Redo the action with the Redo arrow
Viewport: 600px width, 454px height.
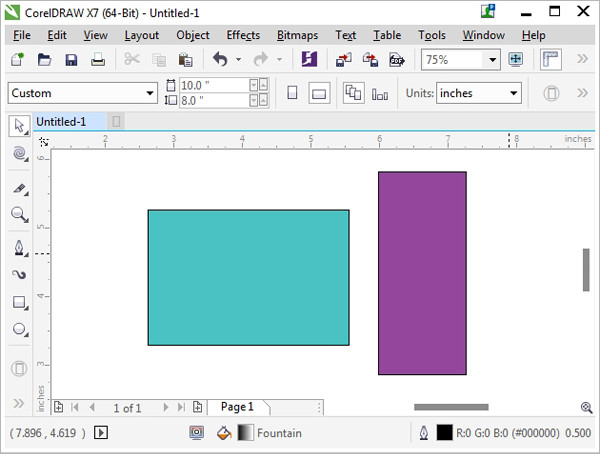click(261, 59)
